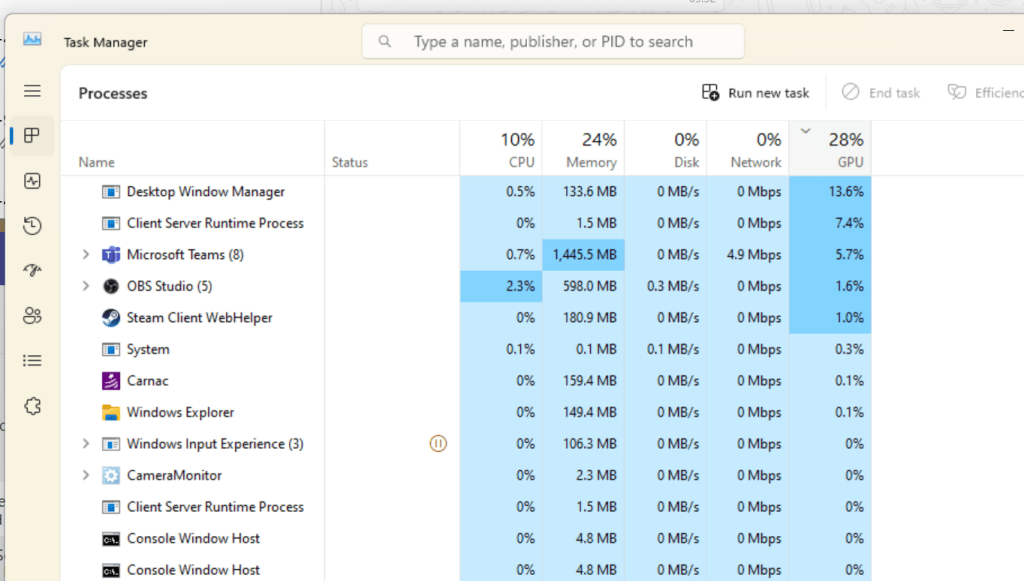Select the Windows Explorer process name
The height and width of the screenshot is (581, 1024).
pyautogui.click(x=180, y=413)
